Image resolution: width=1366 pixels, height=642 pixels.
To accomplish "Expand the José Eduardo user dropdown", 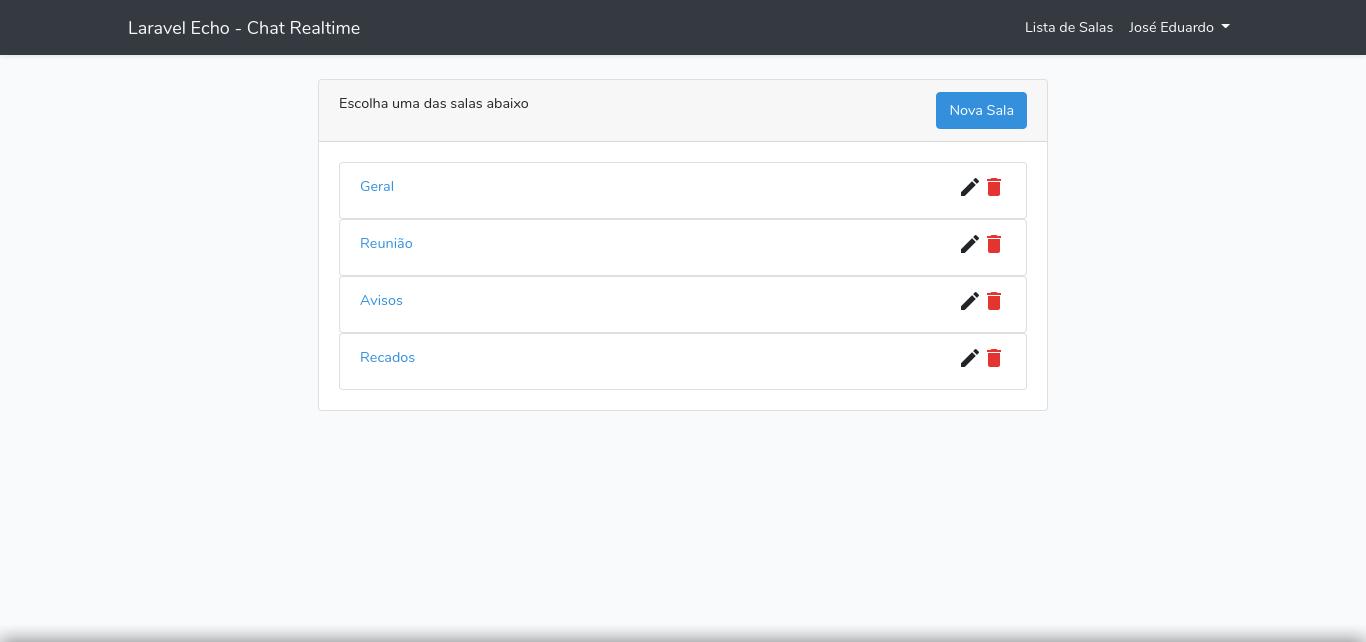I will click(1179, 27).
